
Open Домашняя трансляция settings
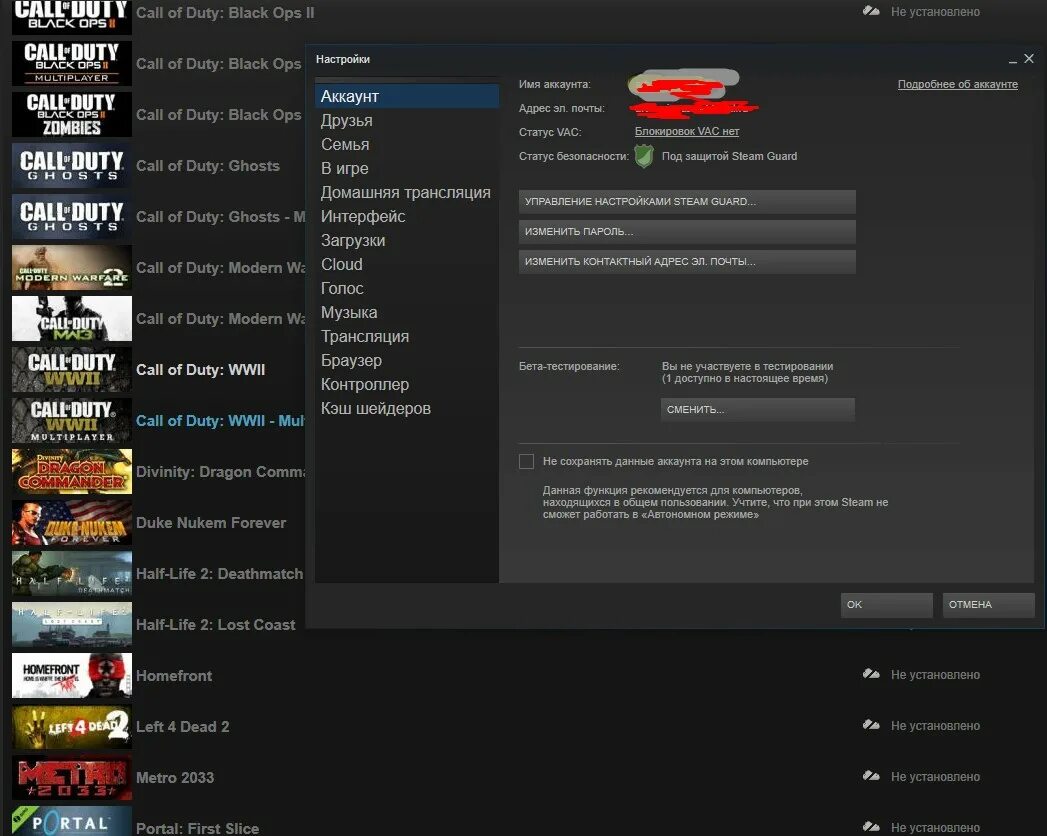tap(405, 192)
